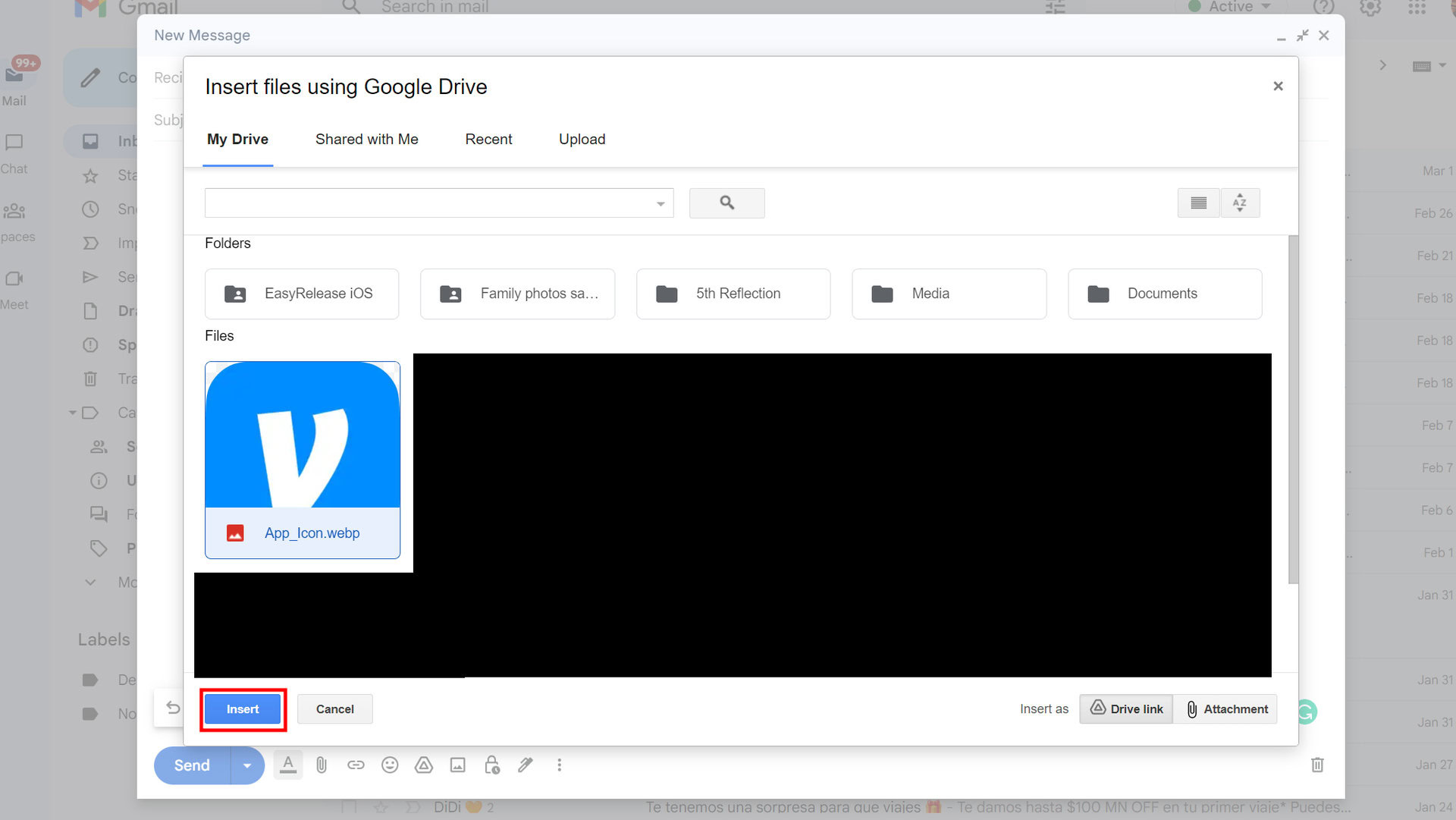The image size is (1456, 820).
Task: Expand the search box dropdown arrow
Action: (x=661, y=203)
